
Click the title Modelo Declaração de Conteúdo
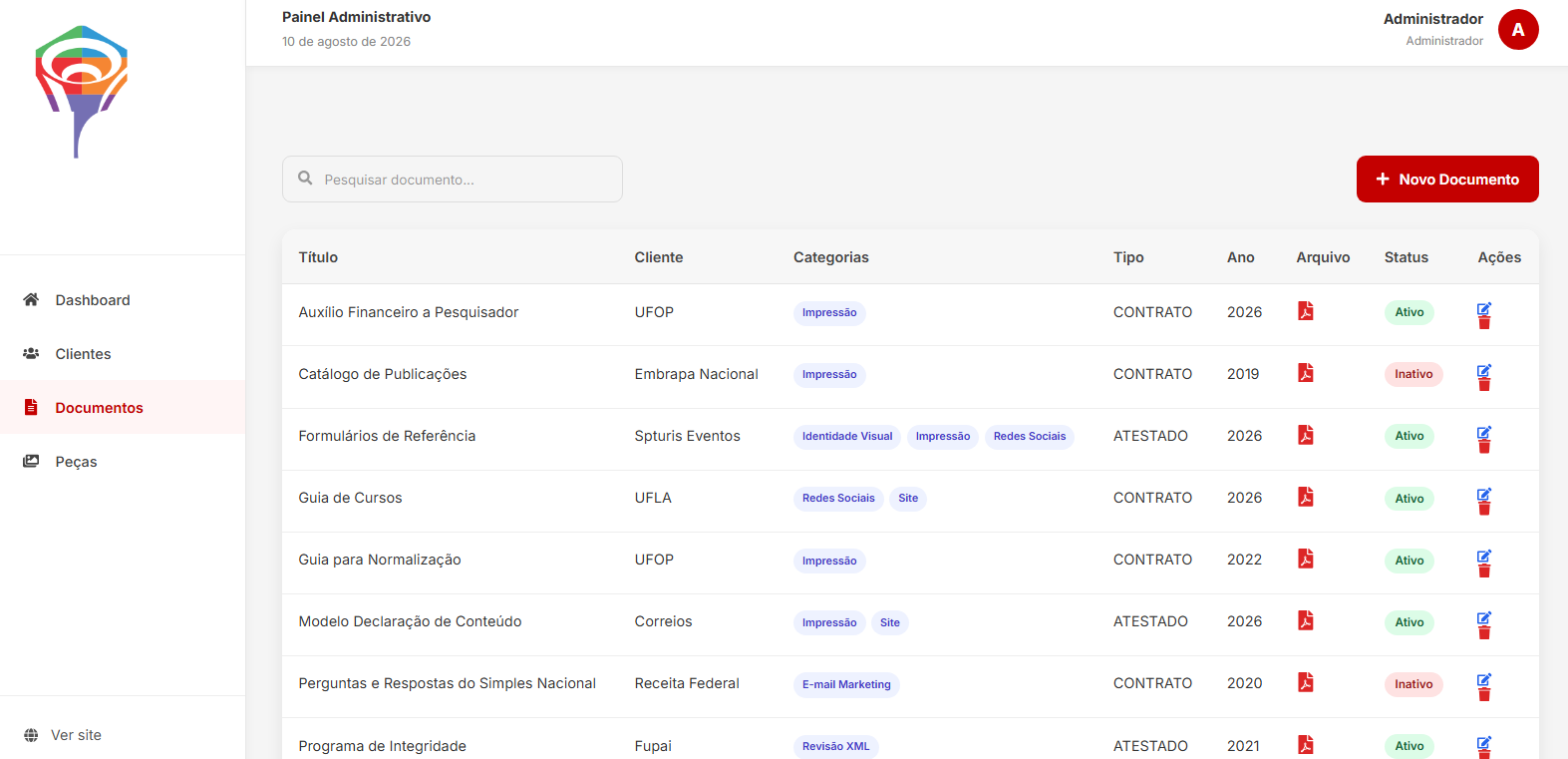tap(410, 621)
